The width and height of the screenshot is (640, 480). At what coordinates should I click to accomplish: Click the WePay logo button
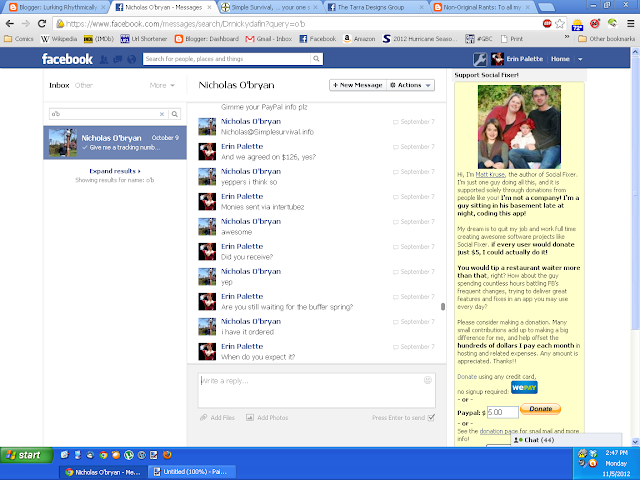coord(524,387)
